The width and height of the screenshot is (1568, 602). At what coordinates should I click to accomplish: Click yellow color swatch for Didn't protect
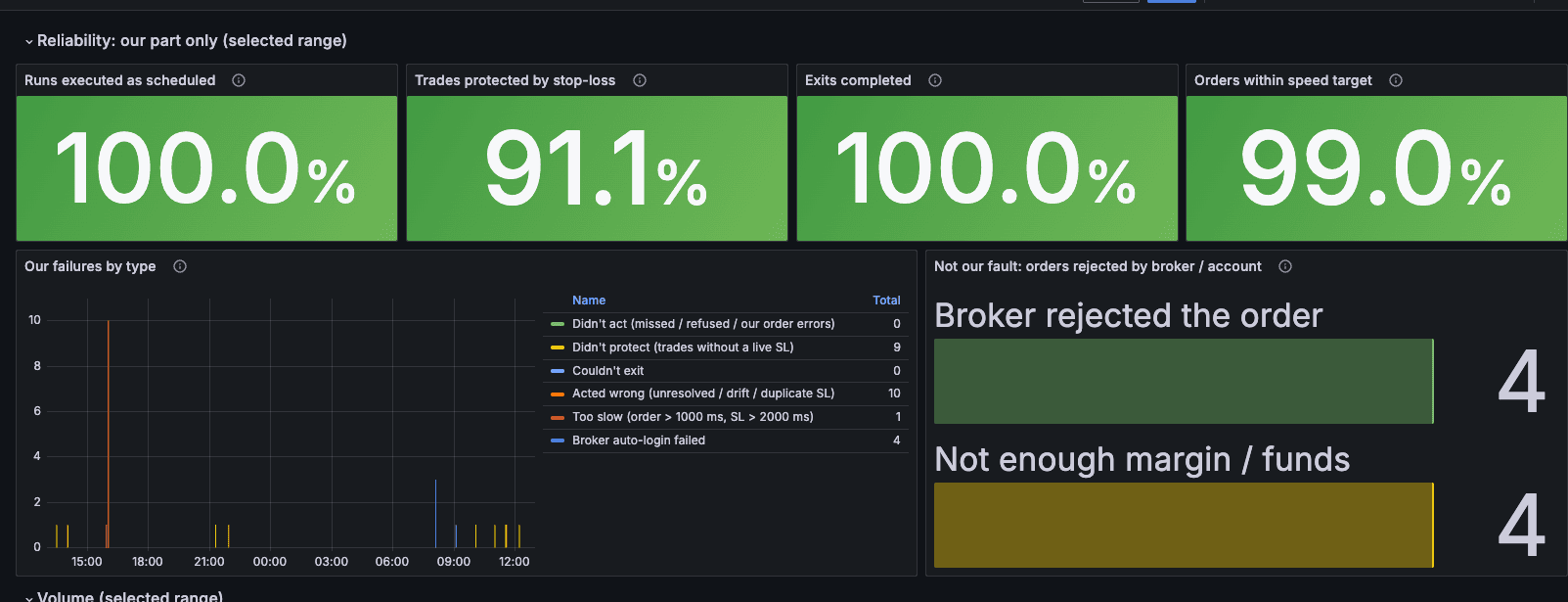click(558, 347)
